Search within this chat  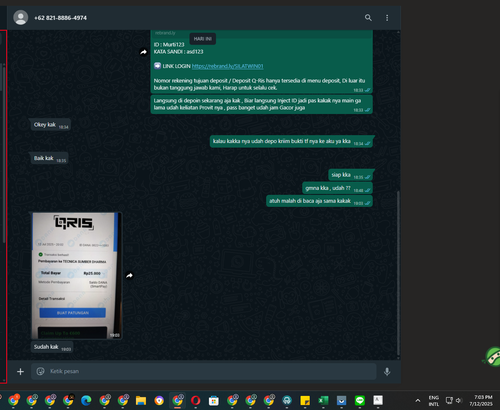tap(368, 18)
